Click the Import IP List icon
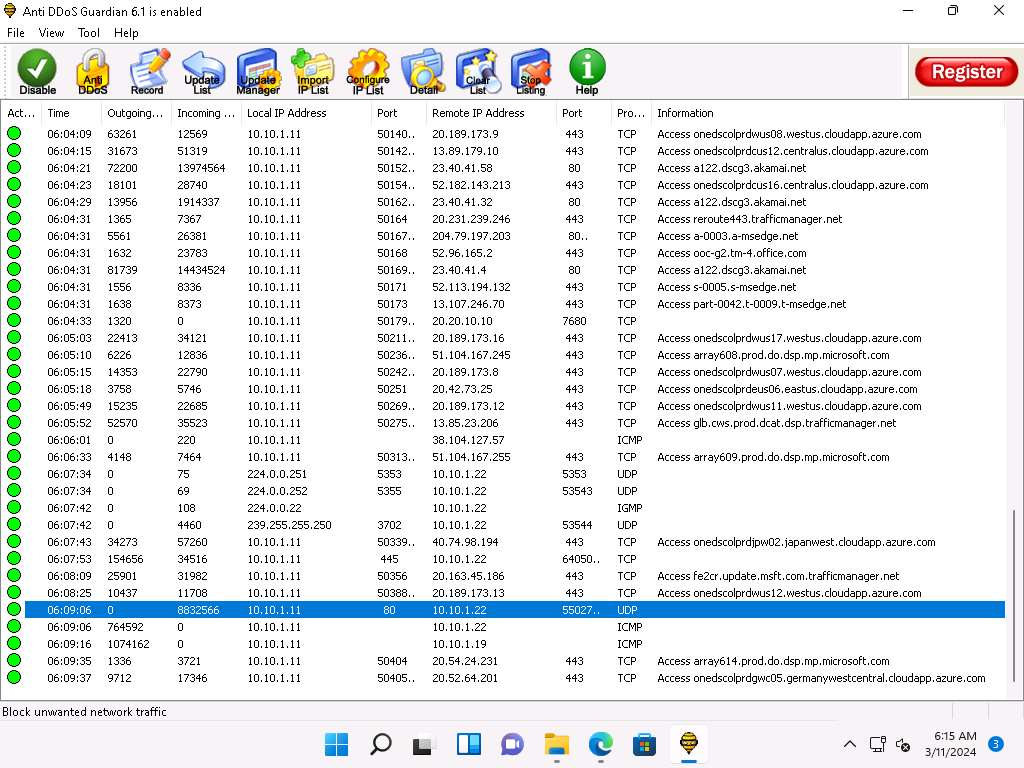 (x=312, y=72)
